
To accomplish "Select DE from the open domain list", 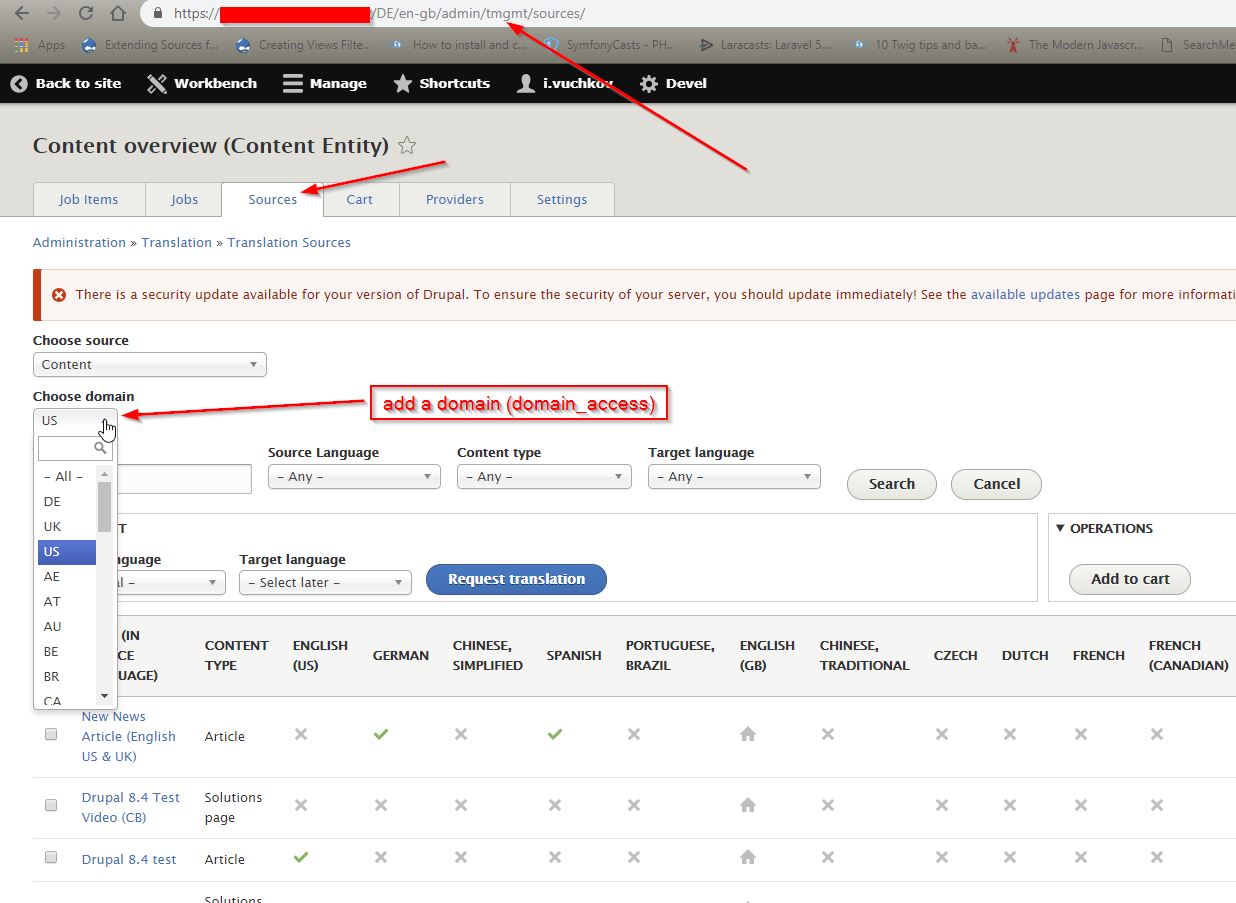I will (x=52, y=501).
